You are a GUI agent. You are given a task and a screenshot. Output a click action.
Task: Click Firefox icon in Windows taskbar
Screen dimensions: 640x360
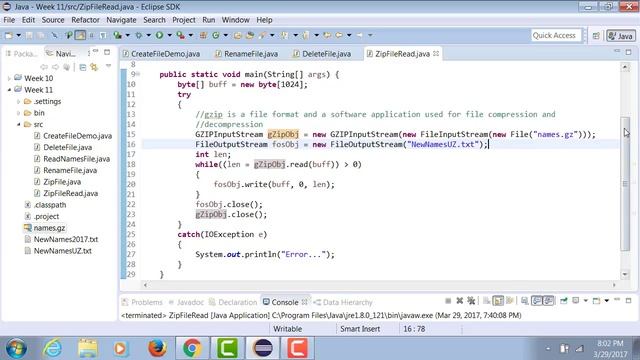click(x=157, y=348)
